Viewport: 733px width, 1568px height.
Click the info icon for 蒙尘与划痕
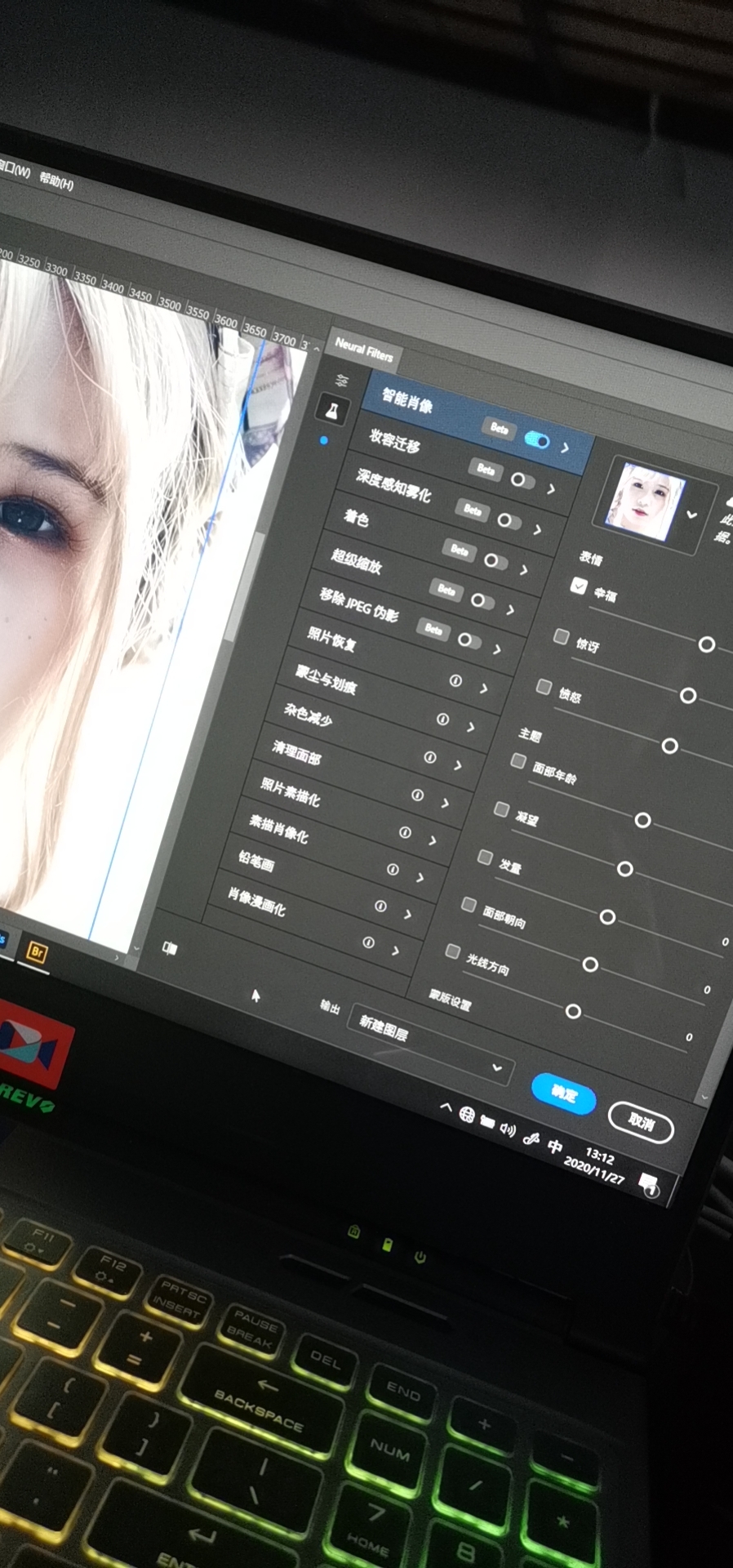(x=442, y=719)
